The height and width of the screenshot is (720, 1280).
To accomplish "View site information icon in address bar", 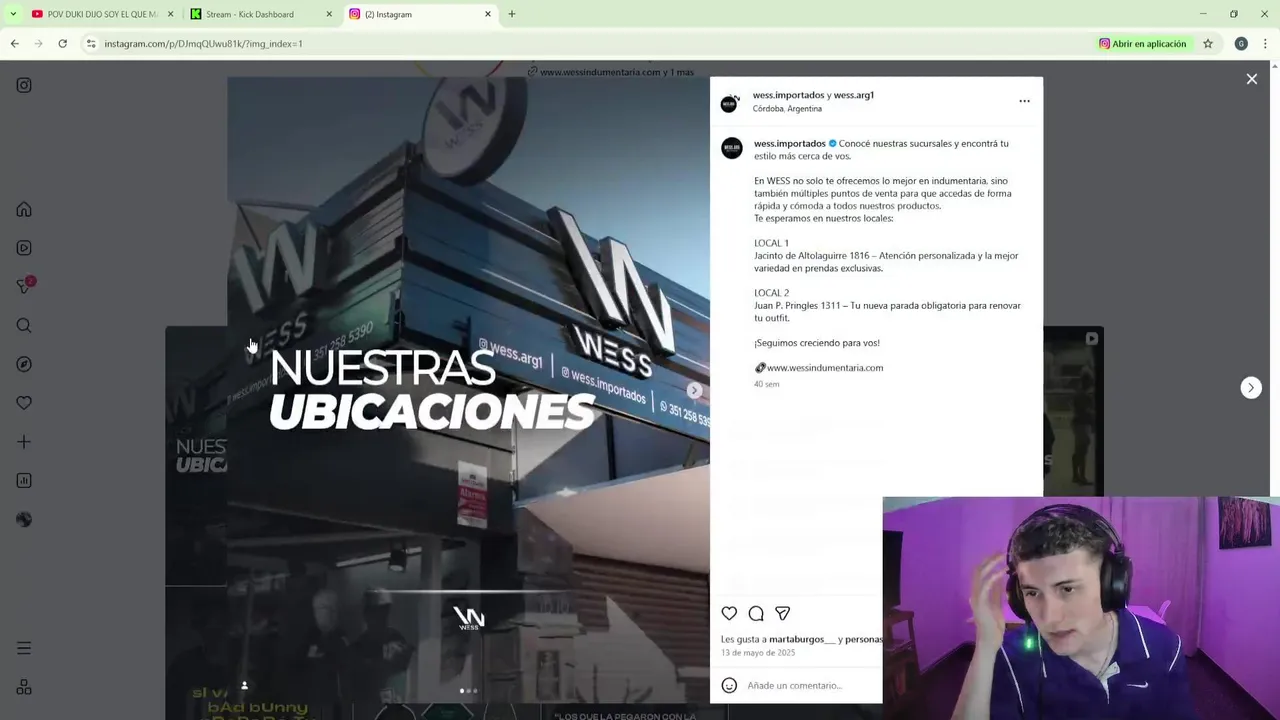I will tap(91, 44).
